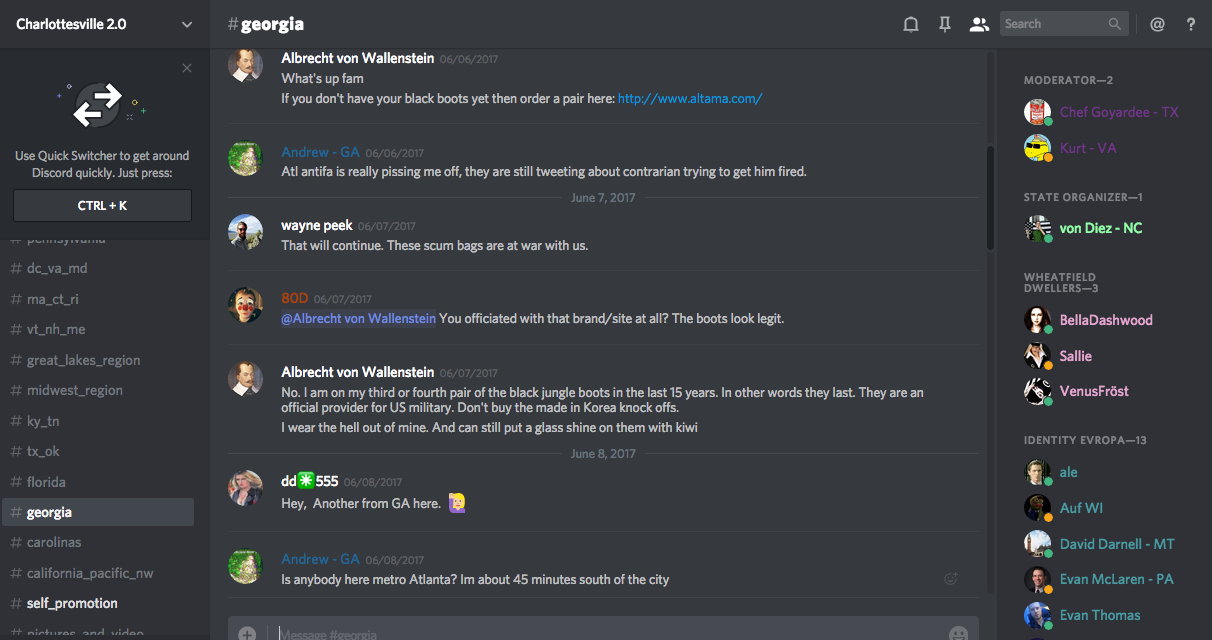The width and height of the screenshot is (1212, 640).
Task: Dismiss the Quick Switcher tip
Action: 187,68
